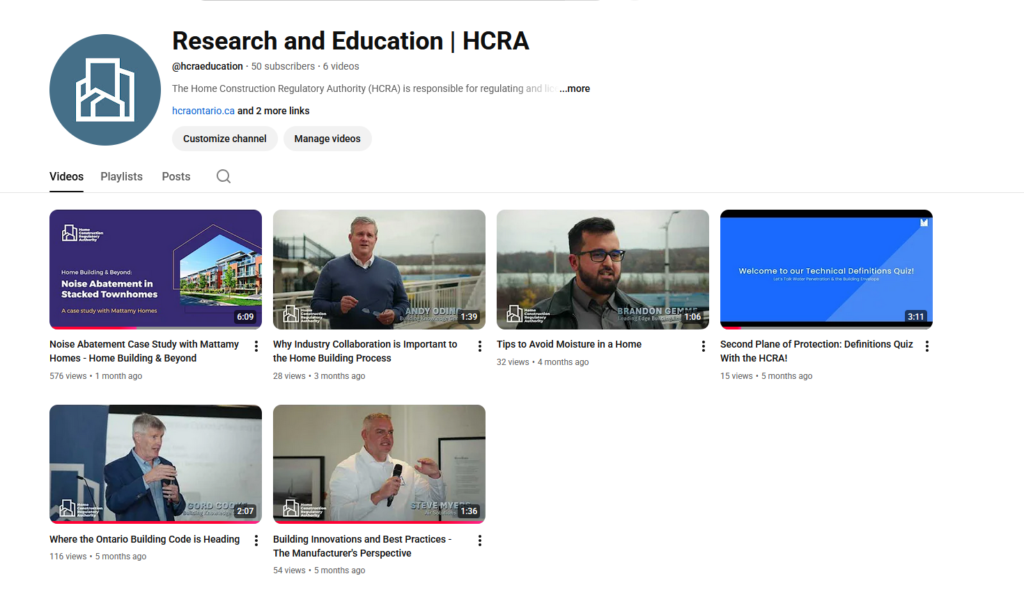Image resolution: width=1024 pixels, height=590 pixels.
Task: Switch to the Playlists tab
Action: pyautogui.click(x=121, y=176)
